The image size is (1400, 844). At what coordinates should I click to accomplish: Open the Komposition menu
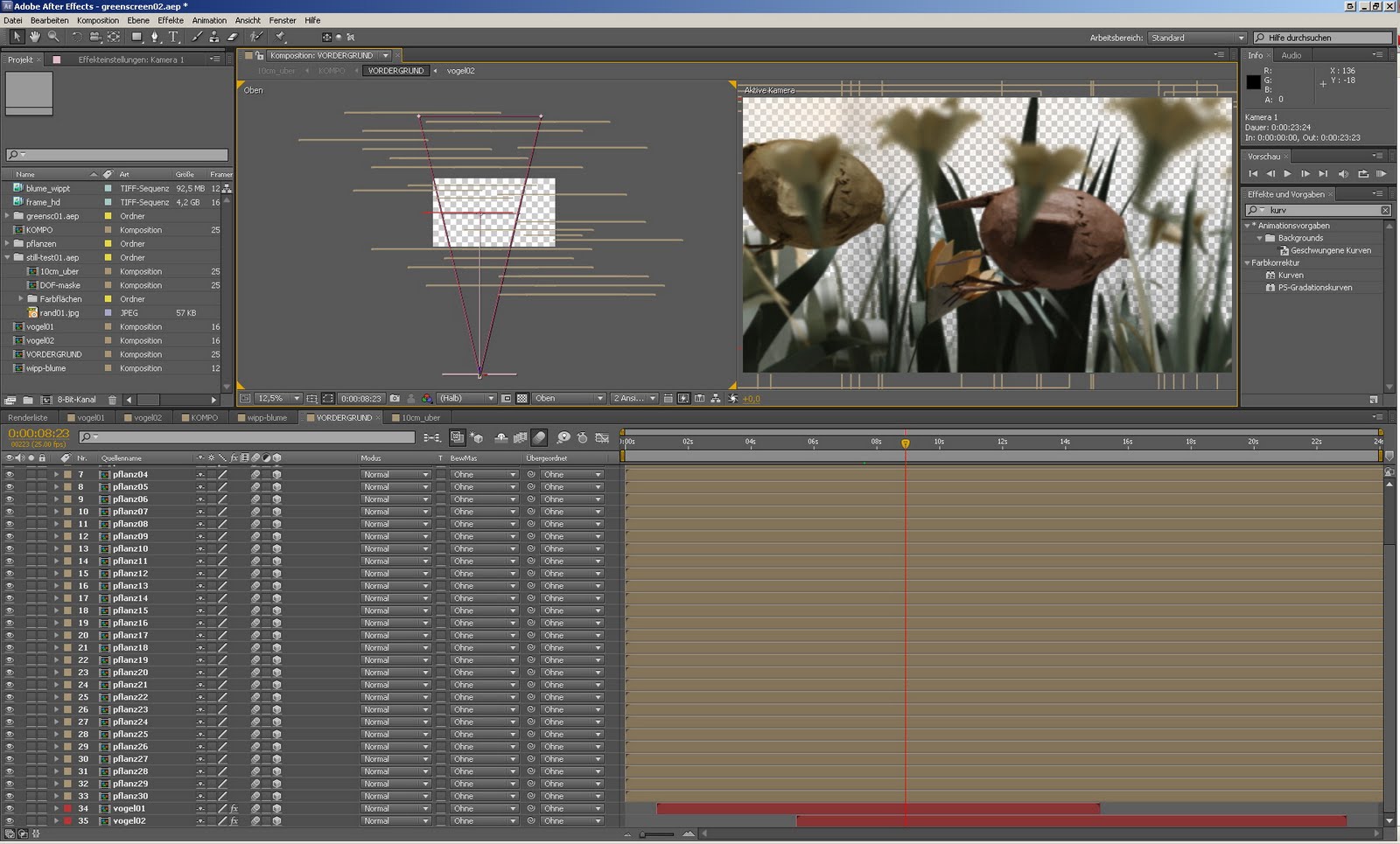[x=98, y=20]
